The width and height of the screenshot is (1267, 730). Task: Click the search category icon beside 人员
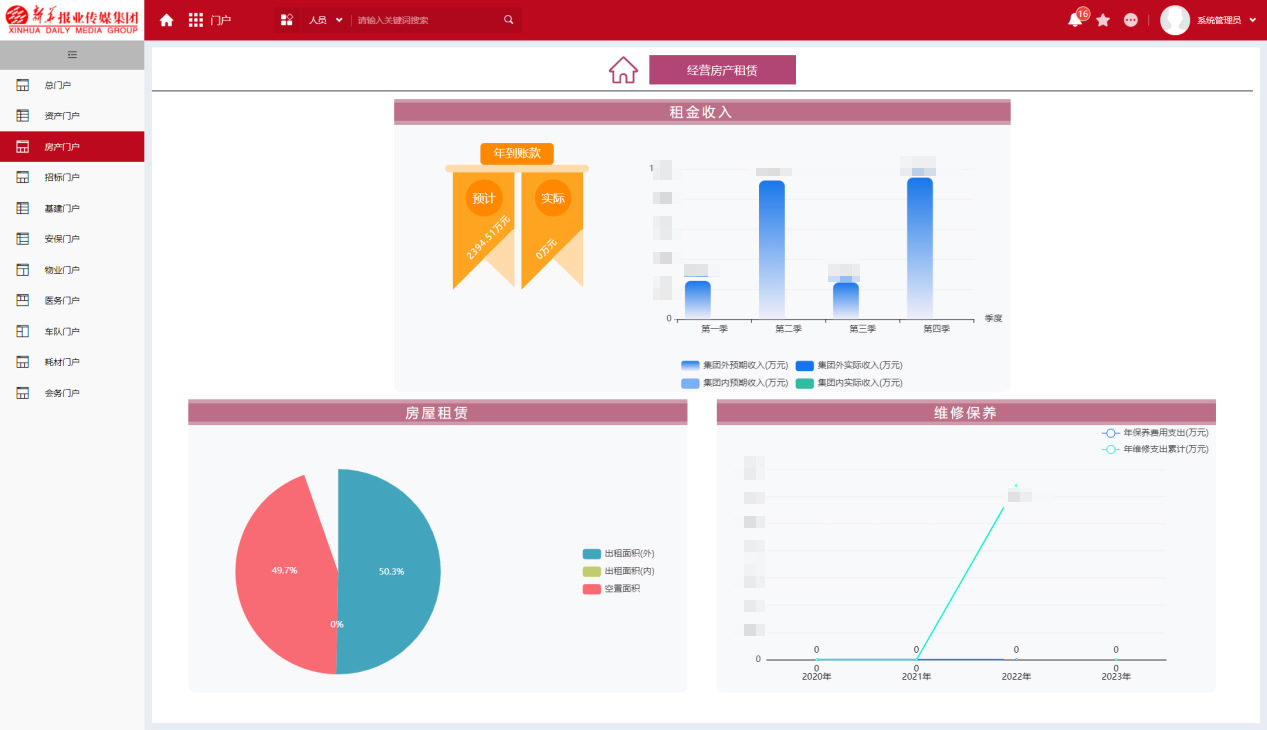coord(286,20)
